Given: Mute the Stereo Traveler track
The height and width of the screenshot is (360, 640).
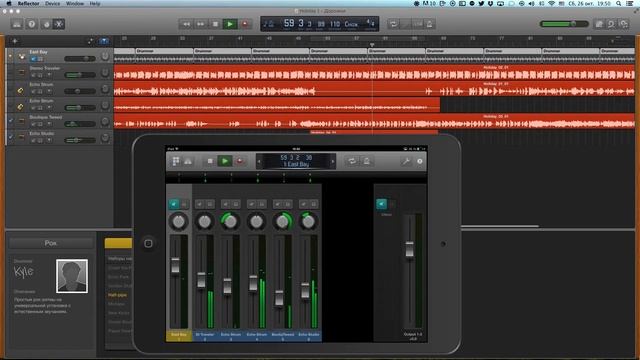Looking at the screenshot, I should coord(33,76).
